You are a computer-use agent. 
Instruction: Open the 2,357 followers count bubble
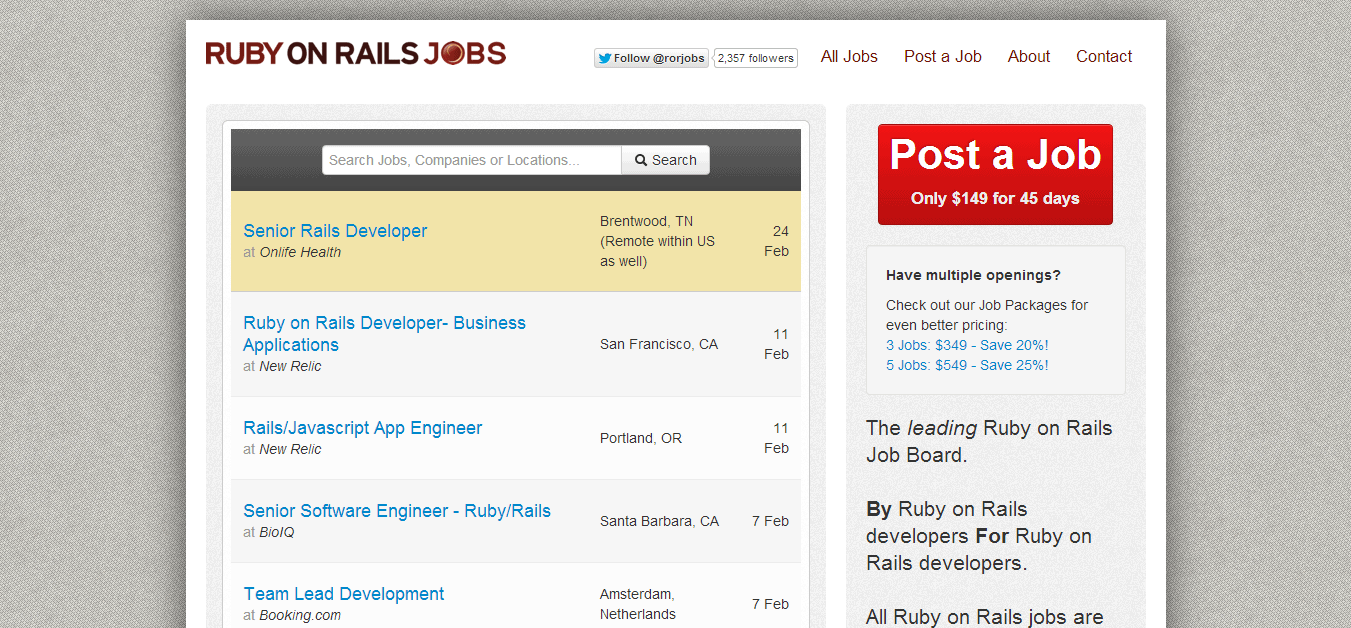pyautogui.click(x=756, y=58)
